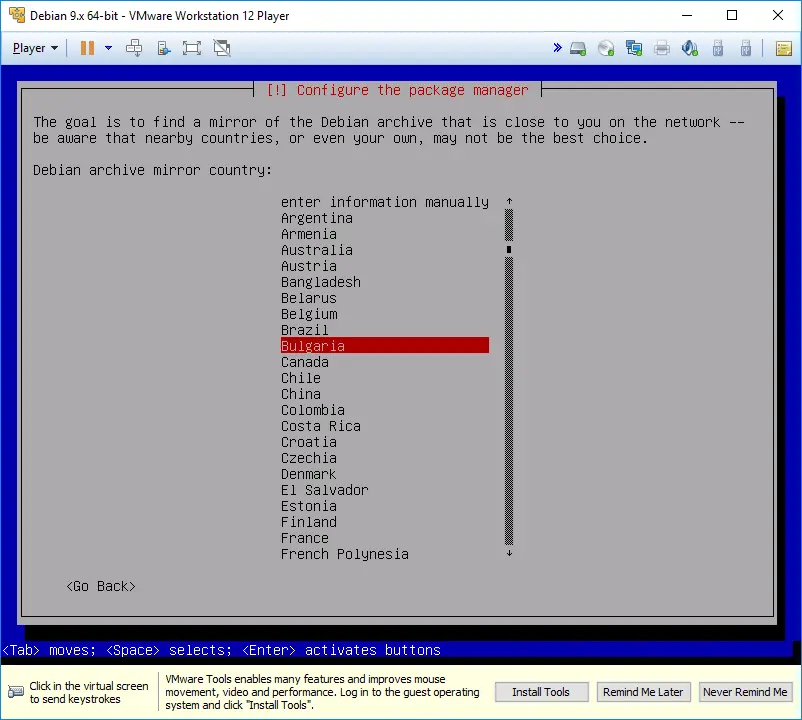This screenshot has width=802, height=720.
Task: Expand the device toolbar double chevron
Action: coord(558,48)
